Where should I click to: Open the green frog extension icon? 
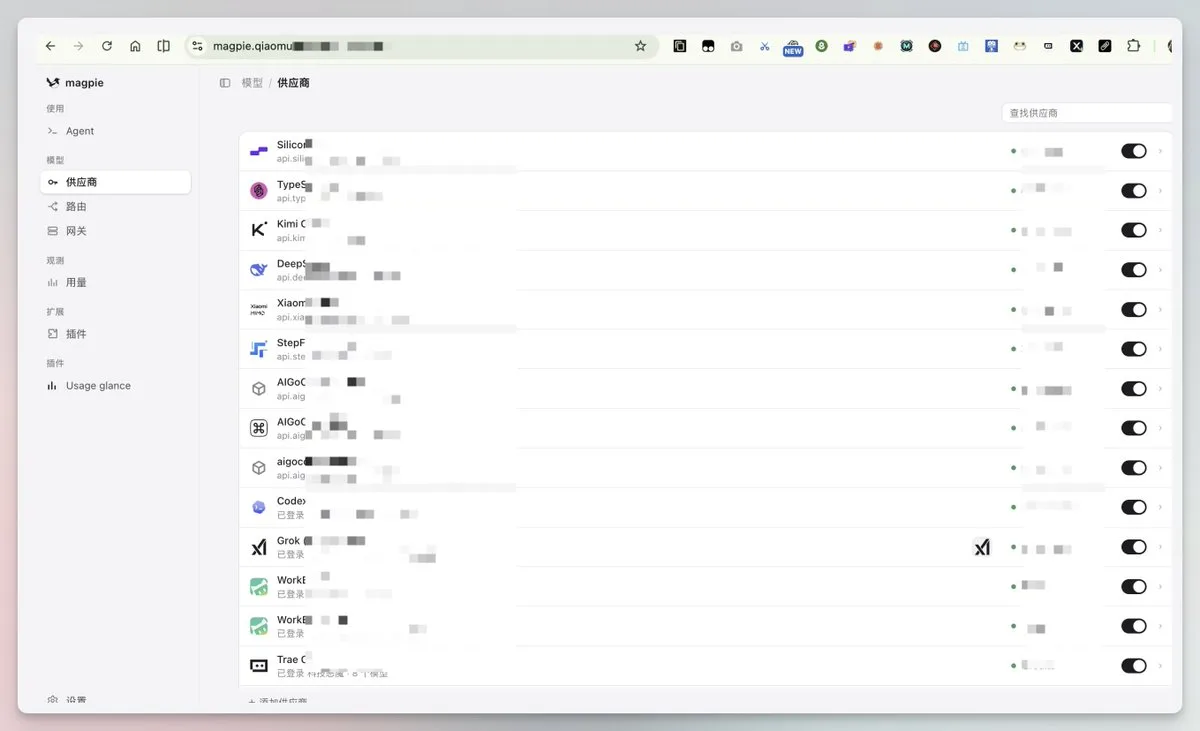1020,46
